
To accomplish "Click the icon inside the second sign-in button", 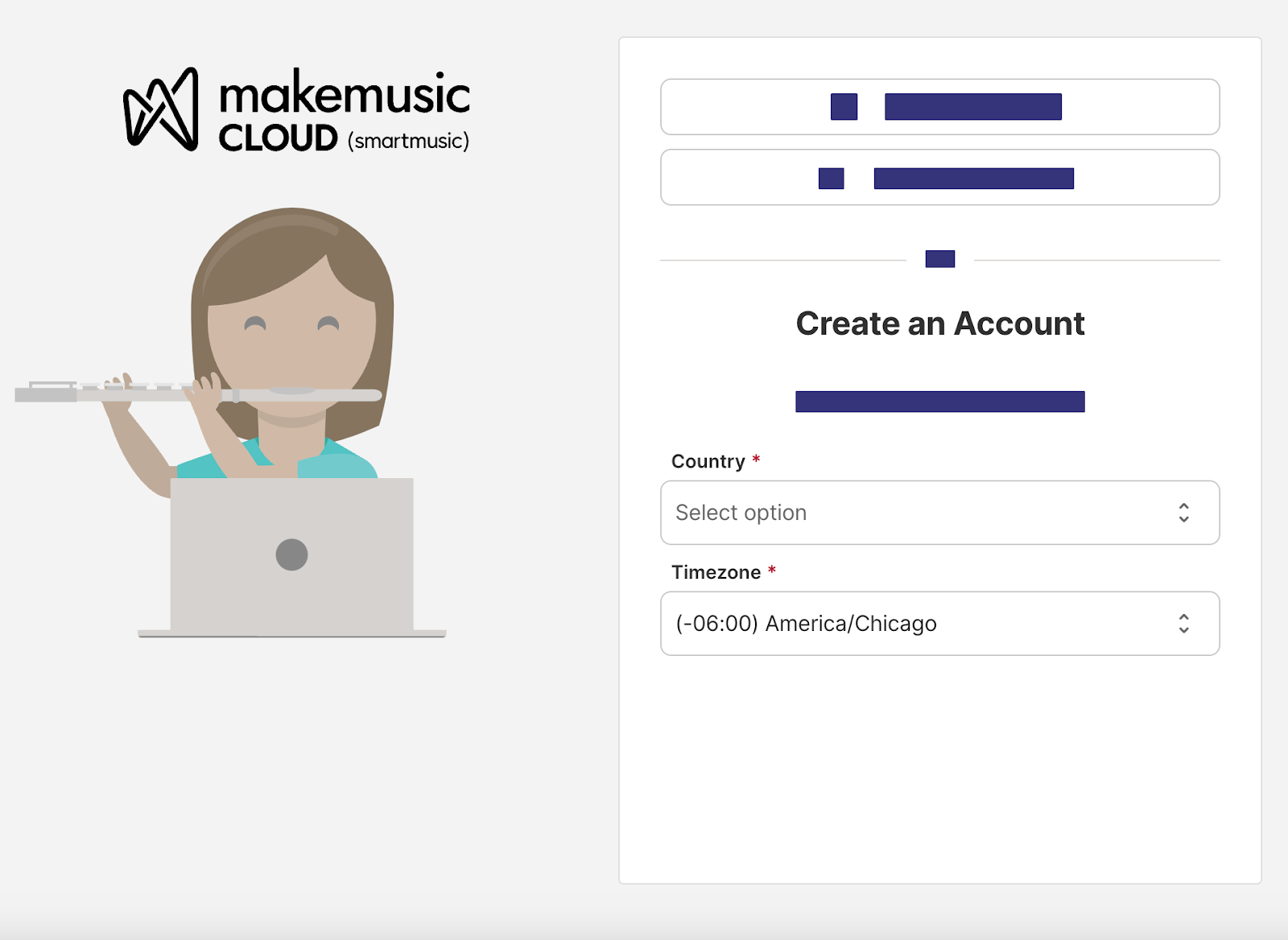I will coord(831,177).
